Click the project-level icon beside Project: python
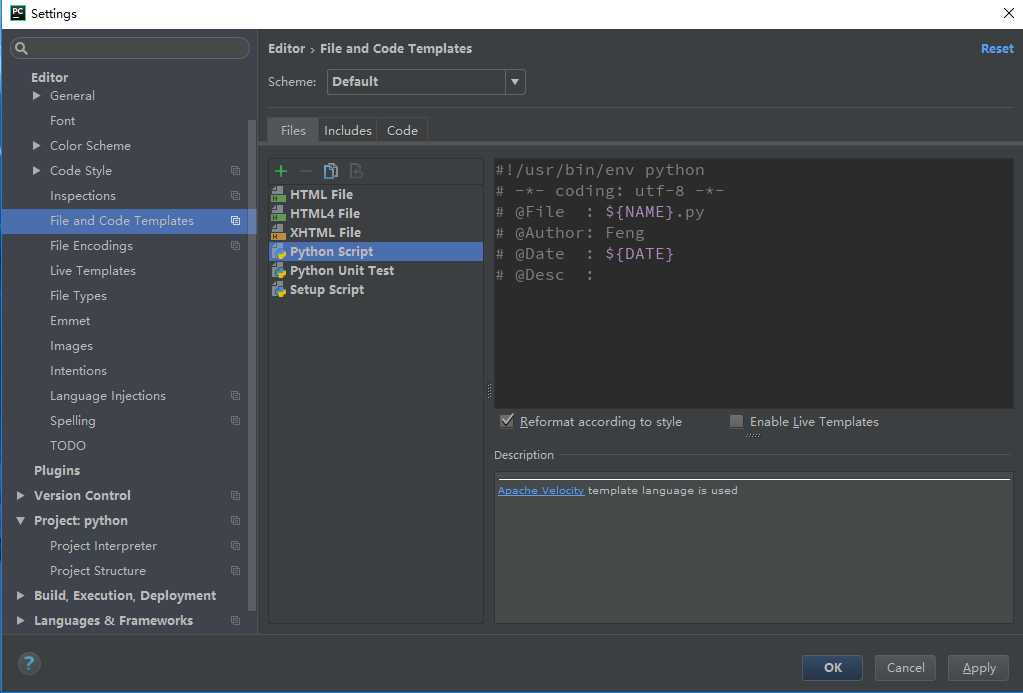 236,520
